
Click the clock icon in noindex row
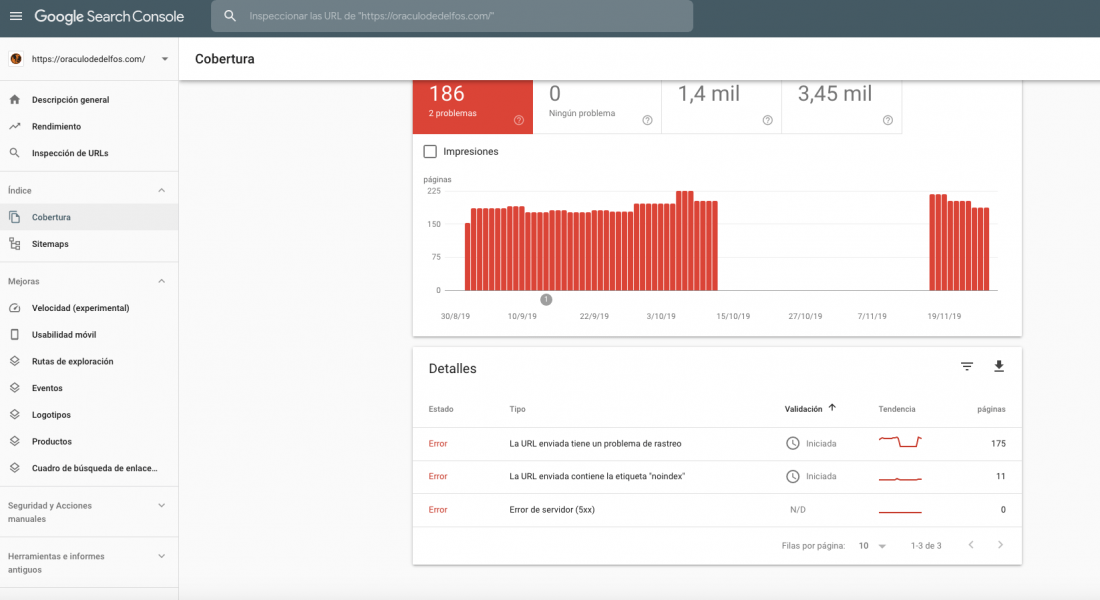793,476
